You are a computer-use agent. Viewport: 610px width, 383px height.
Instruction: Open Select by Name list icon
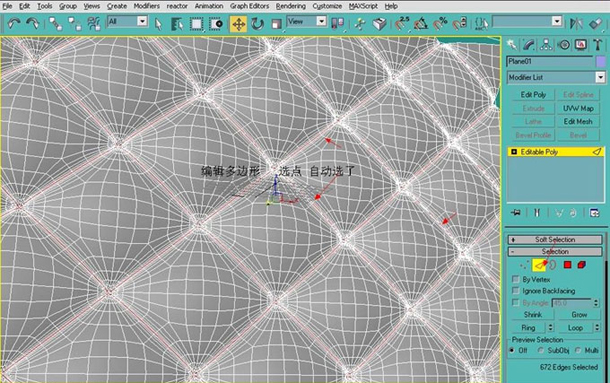177,24
